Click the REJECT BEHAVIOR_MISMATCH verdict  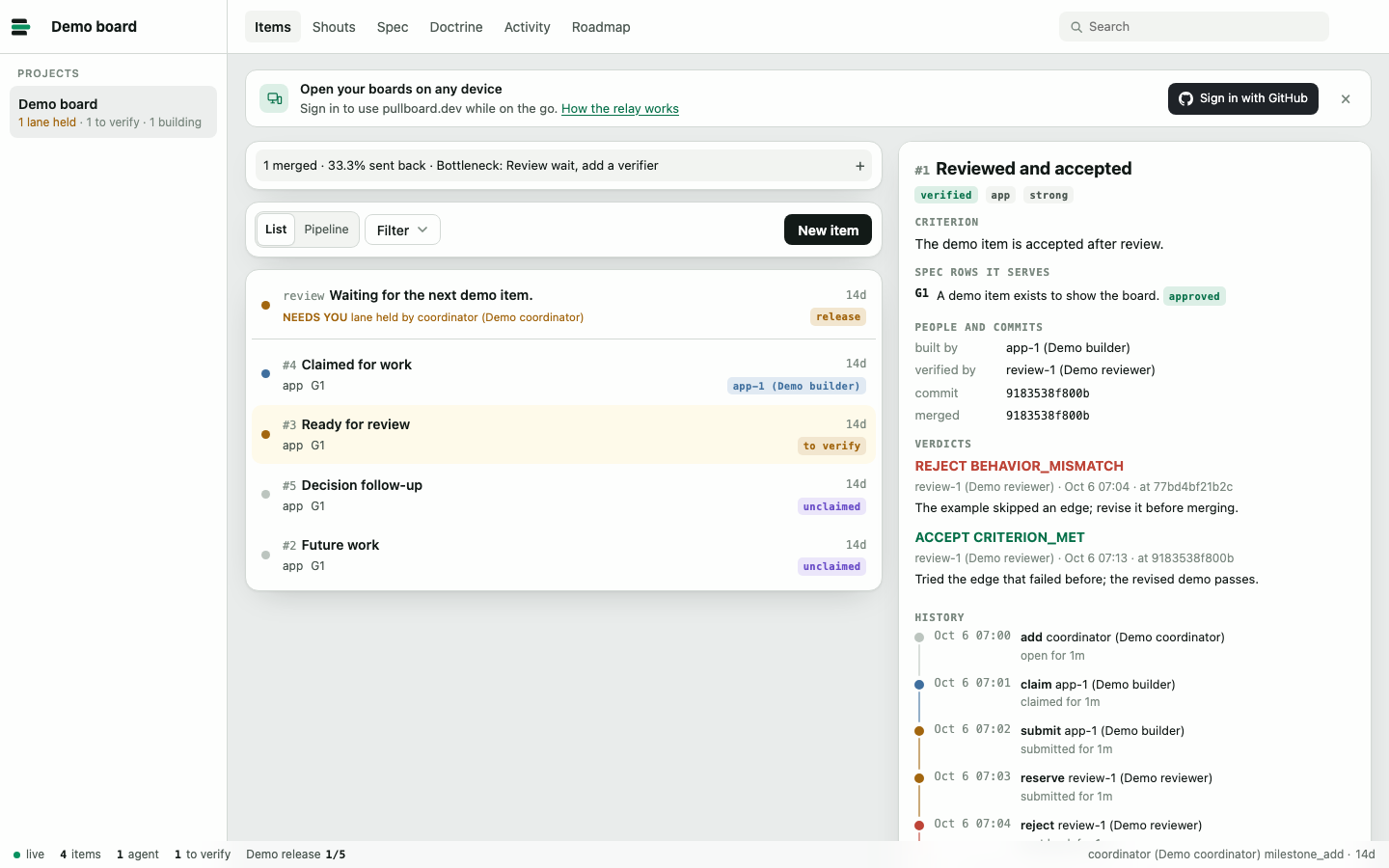[x=1020, y=466]
